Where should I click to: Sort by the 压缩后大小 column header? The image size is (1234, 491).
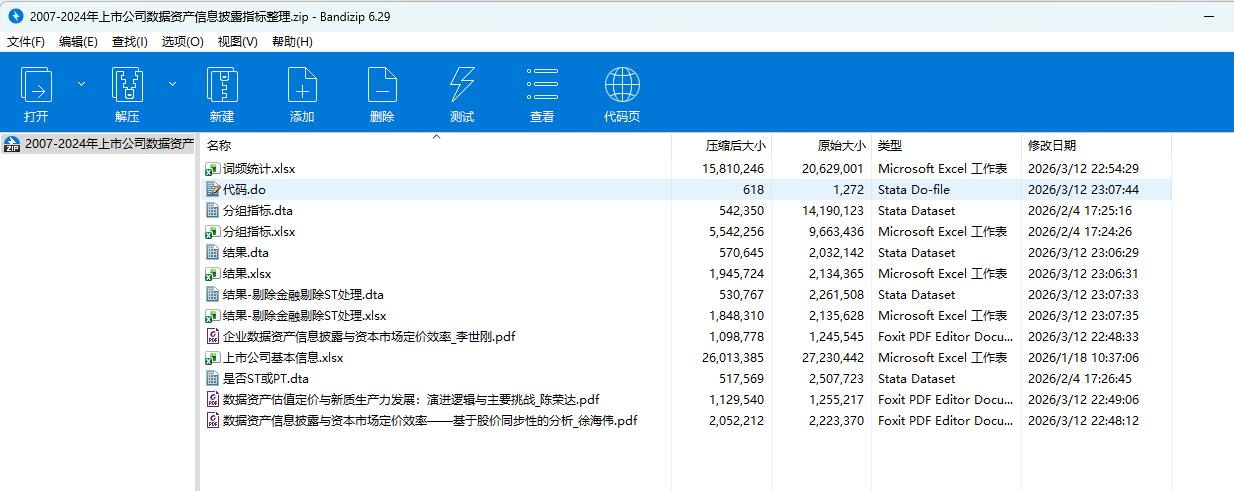tap(736, 146)
